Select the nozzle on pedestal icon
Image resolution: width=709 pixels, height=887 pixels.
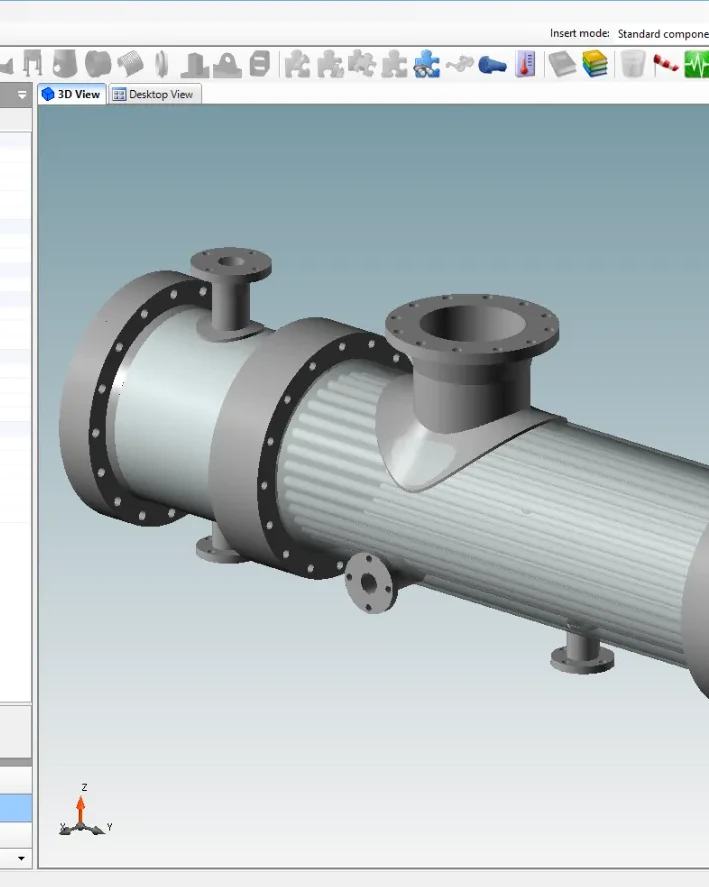click(194, 65)
